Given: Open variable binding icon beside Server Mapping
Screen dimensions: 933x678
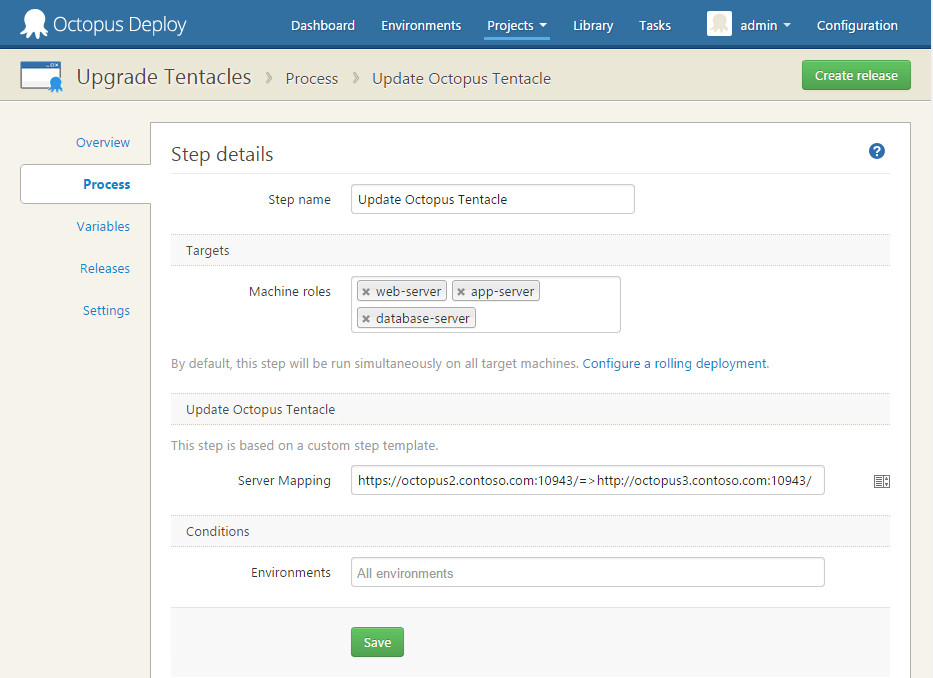Looking at the screenshot, I should 881,481.
